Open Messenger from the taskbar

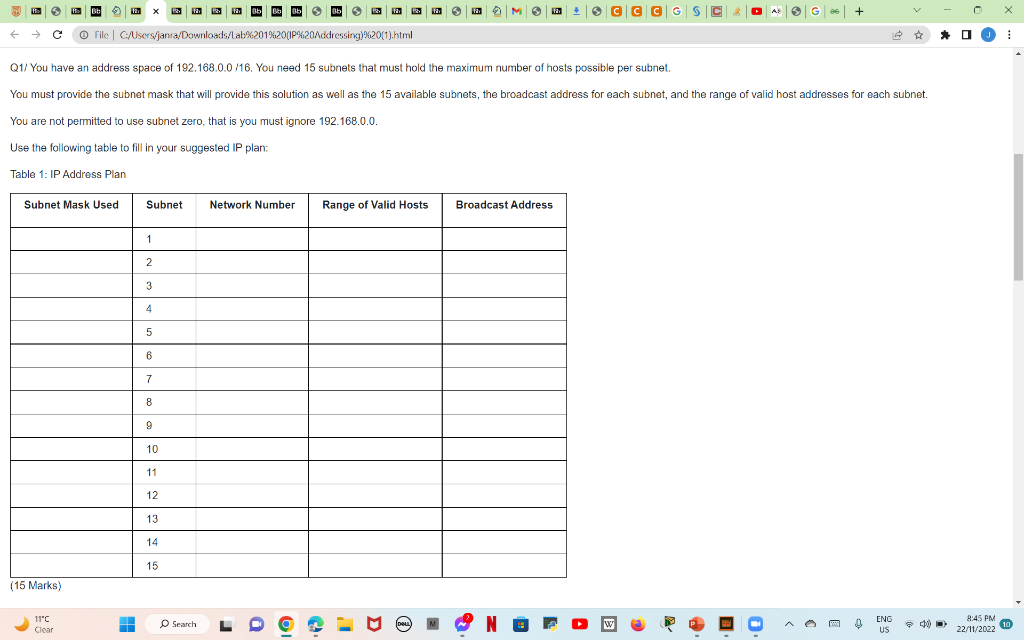tap(462, 624)
